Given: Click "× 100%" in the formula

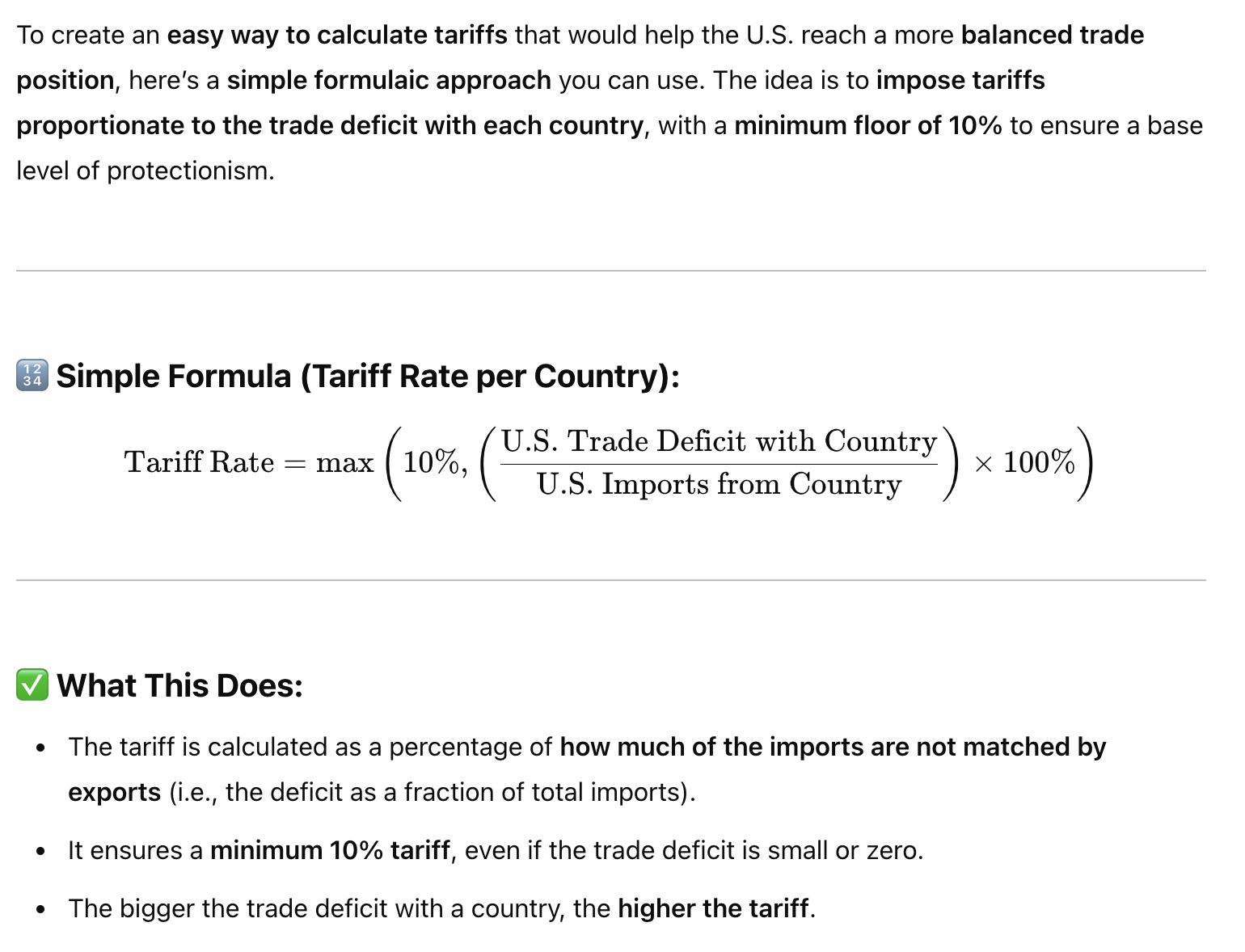Looking at the screenshot, I should (x=1024, y=463).
